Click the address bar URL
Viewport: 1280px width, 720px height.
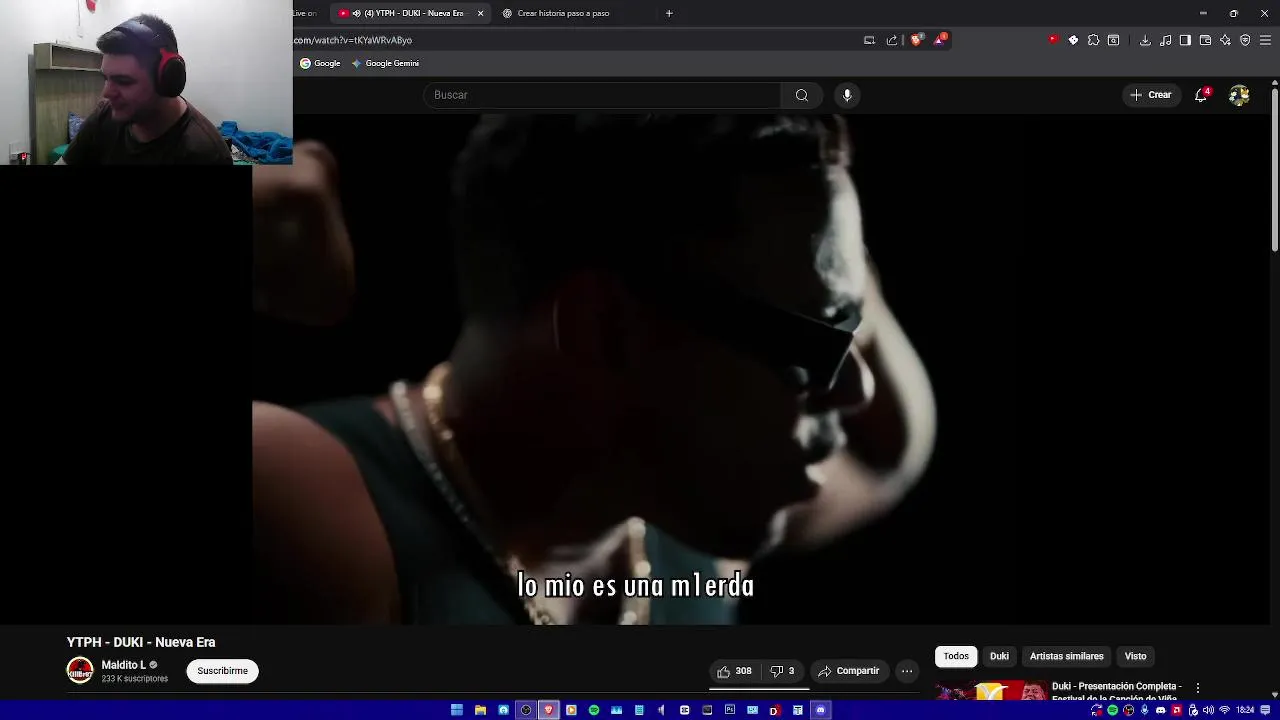tap(353, 40)
